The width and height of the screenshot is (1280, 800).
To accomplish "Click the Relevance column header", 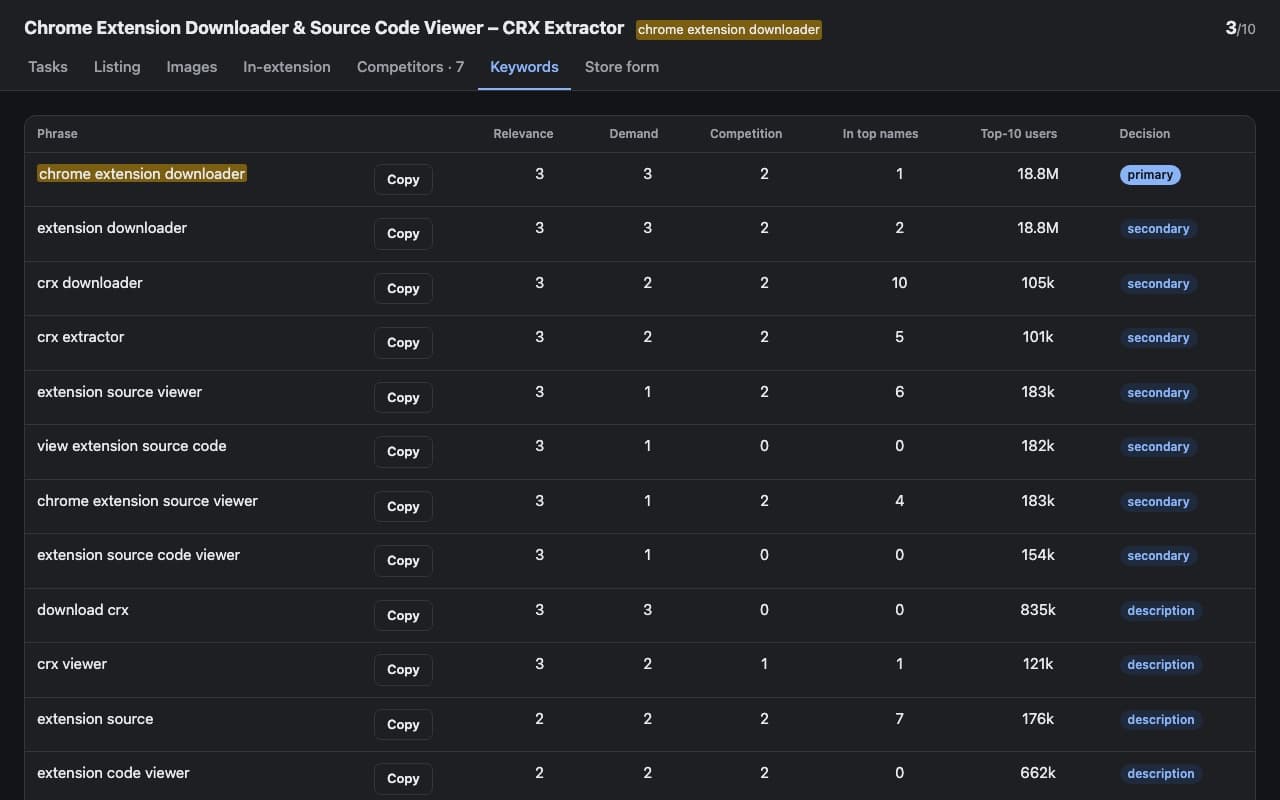I will (x=523, y=134).
